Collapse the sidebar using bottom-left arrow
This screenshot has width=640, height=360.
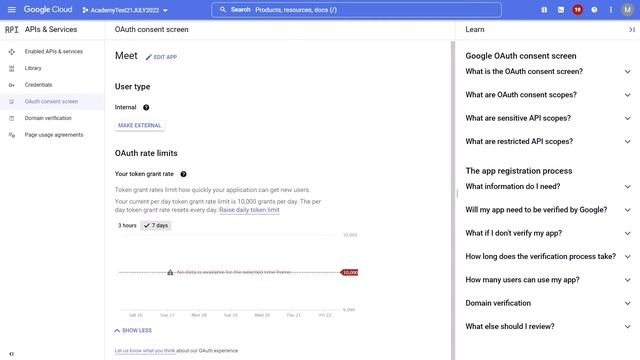click(x=11, y=354)
